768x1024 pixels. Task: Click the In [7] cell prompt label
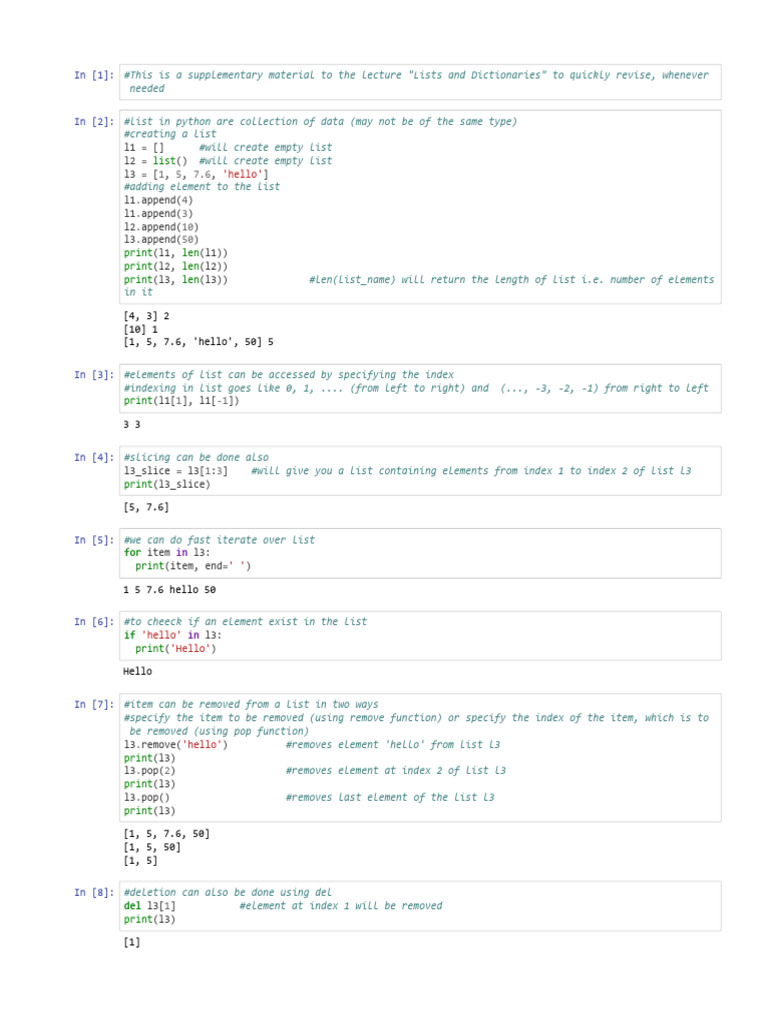click(x=94, y=705)
